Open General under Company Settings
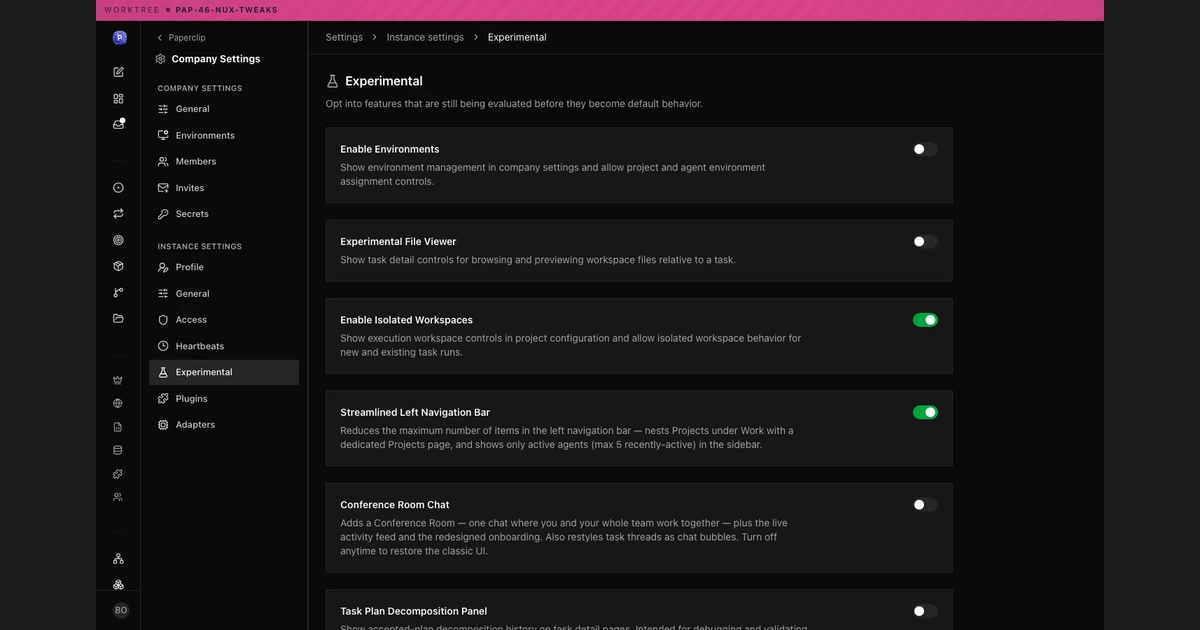This screenshot has width=1200, height=630. coord(224,109)
